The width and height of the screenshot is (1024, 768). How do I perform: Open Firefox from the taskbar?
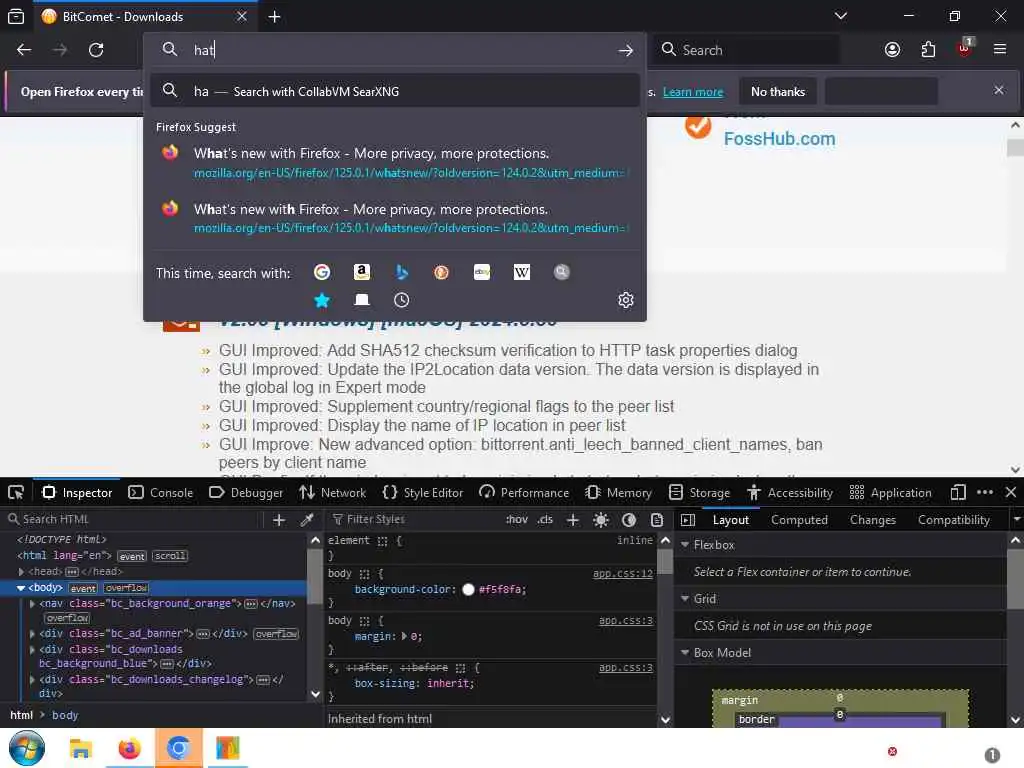point(129,748)
